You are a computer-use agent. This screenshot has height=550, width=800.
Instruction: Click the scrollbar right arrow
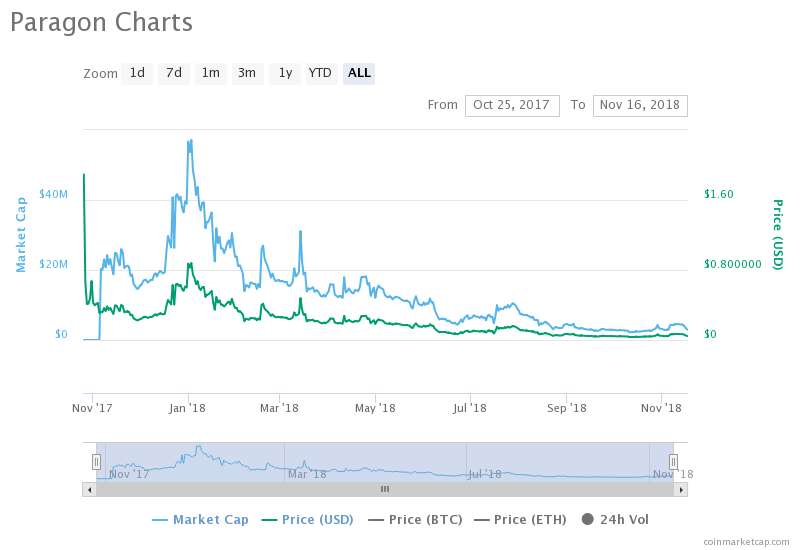pos(681,490)
